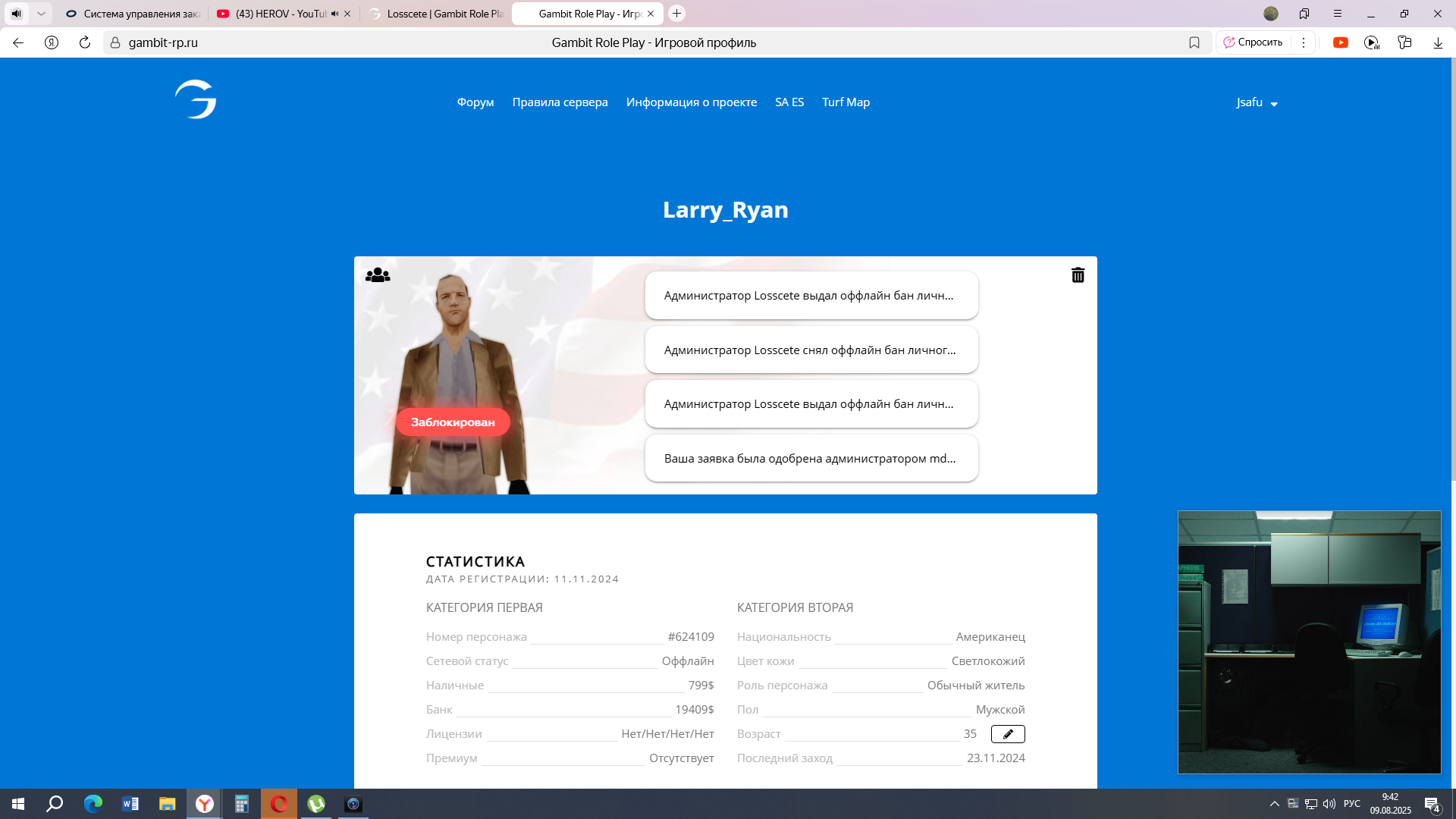This screenshot has width=1456, height=819.
Task: Open the Форум menu item
Action: point(475,102)
